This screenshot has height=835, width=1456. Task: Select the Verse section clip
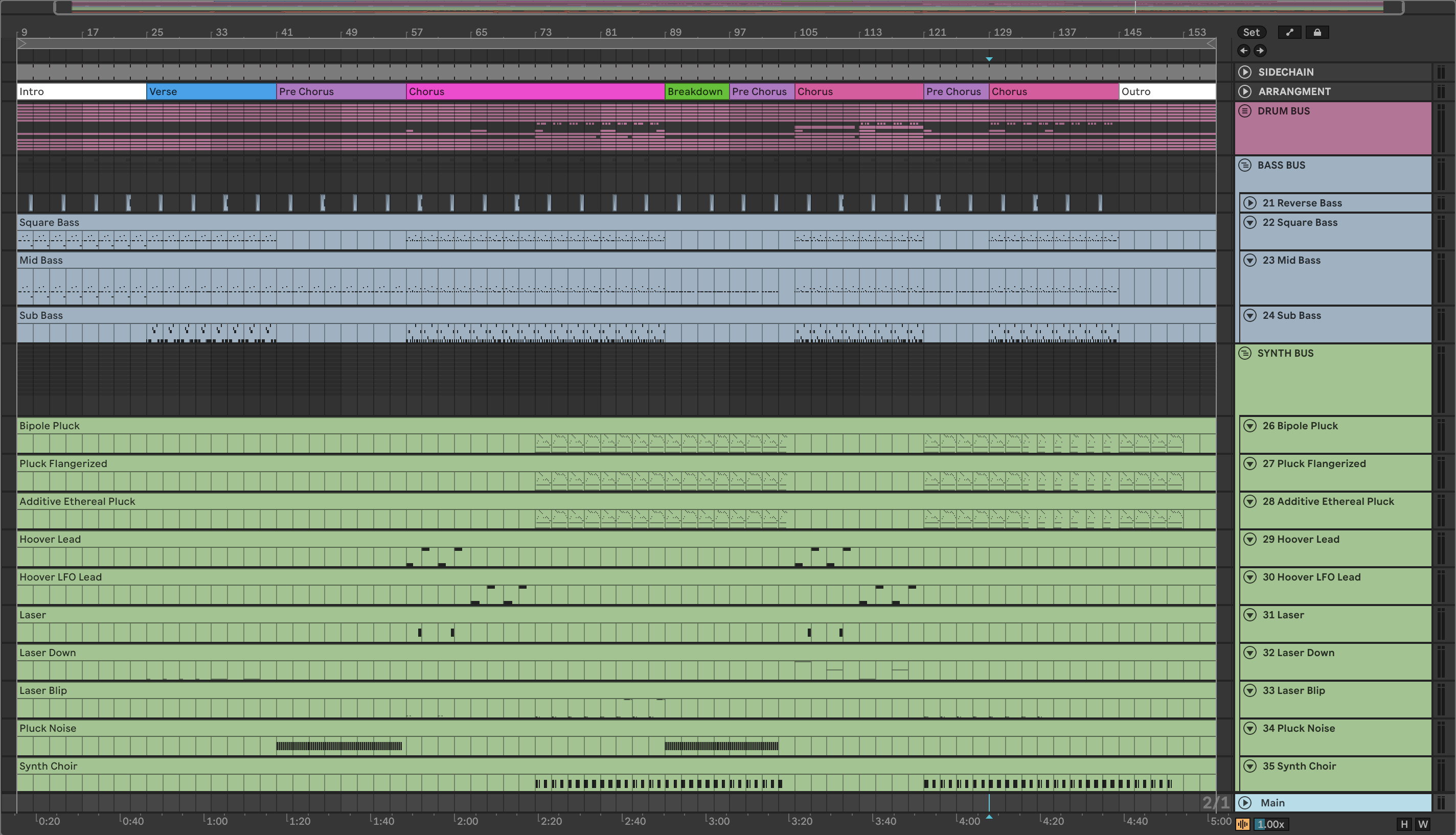[211, 91]
